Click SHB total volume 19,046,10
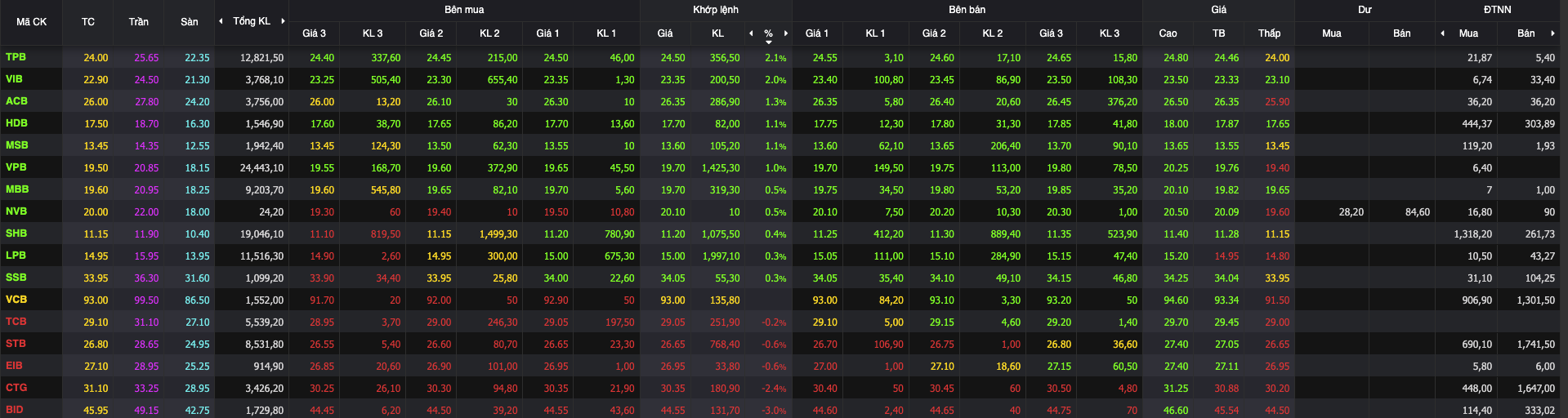The image size is (1568, 418). (x=262, y=234)
